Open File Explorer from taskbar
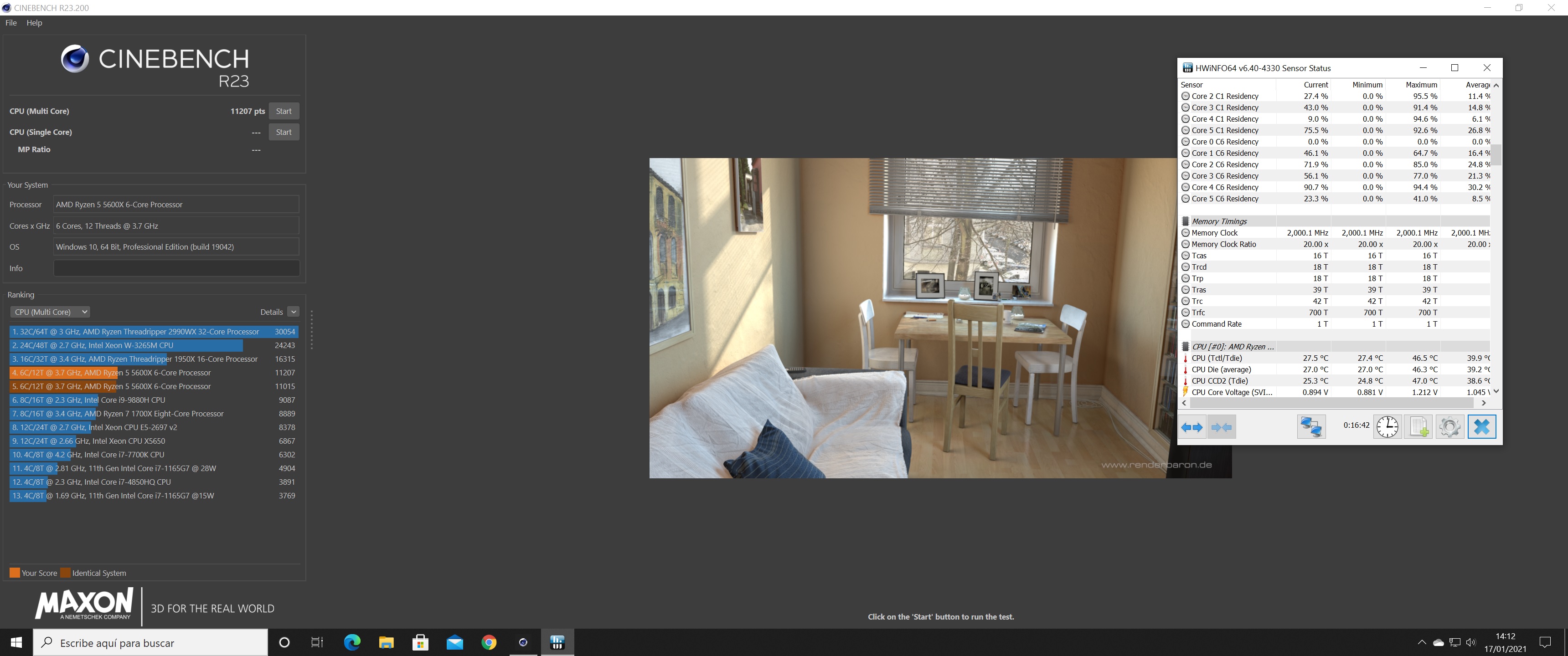The height and width of the screenshot is (656, 1568). pos(386,643)
